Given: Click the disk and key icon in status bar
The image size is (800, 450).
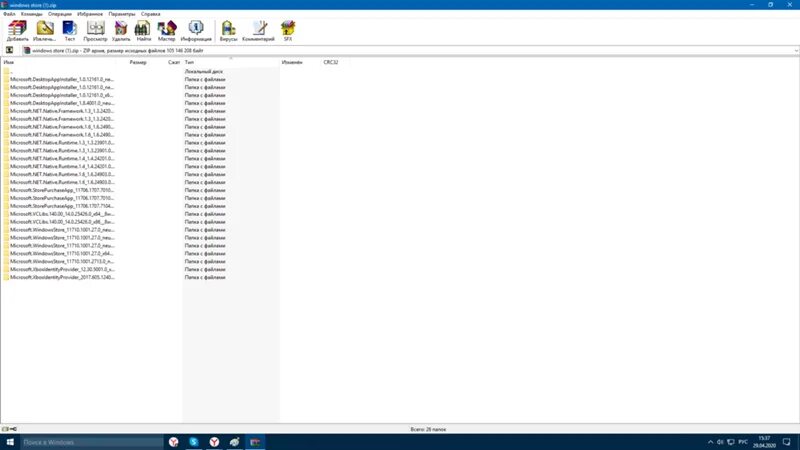Looking at the screenshot, I should [x=9, y=429].
